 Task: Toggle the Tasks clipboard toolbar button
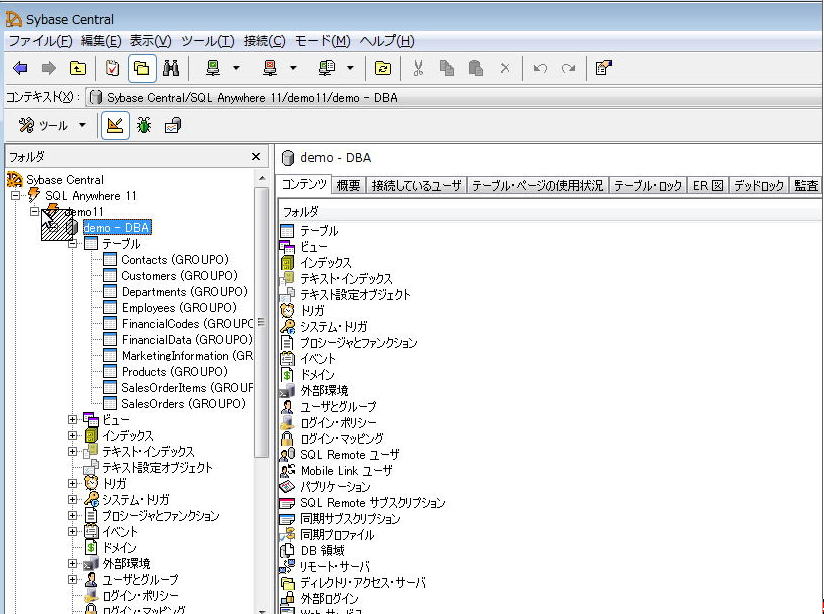point(112,68)
